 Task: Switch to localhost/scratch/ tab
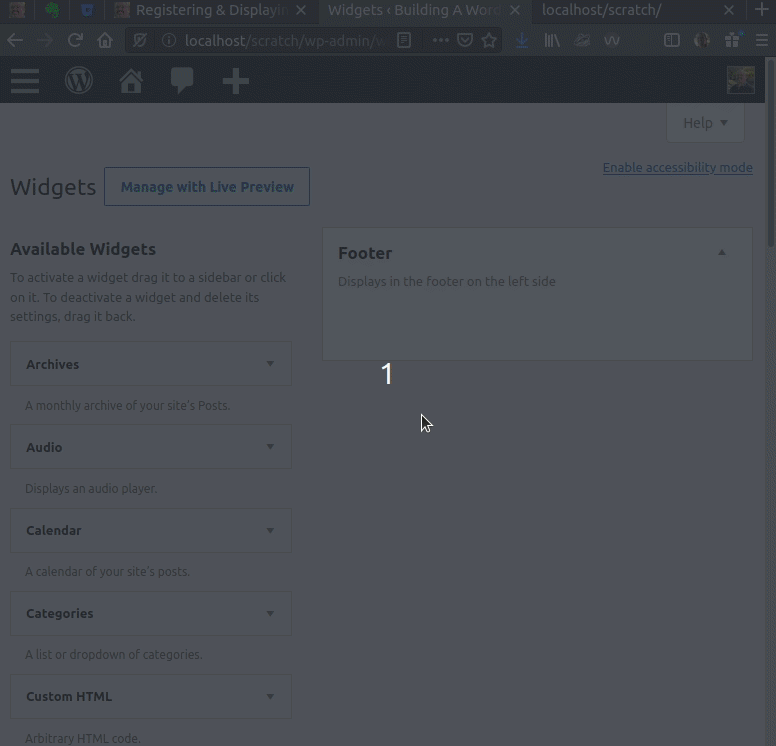(601, 10)
